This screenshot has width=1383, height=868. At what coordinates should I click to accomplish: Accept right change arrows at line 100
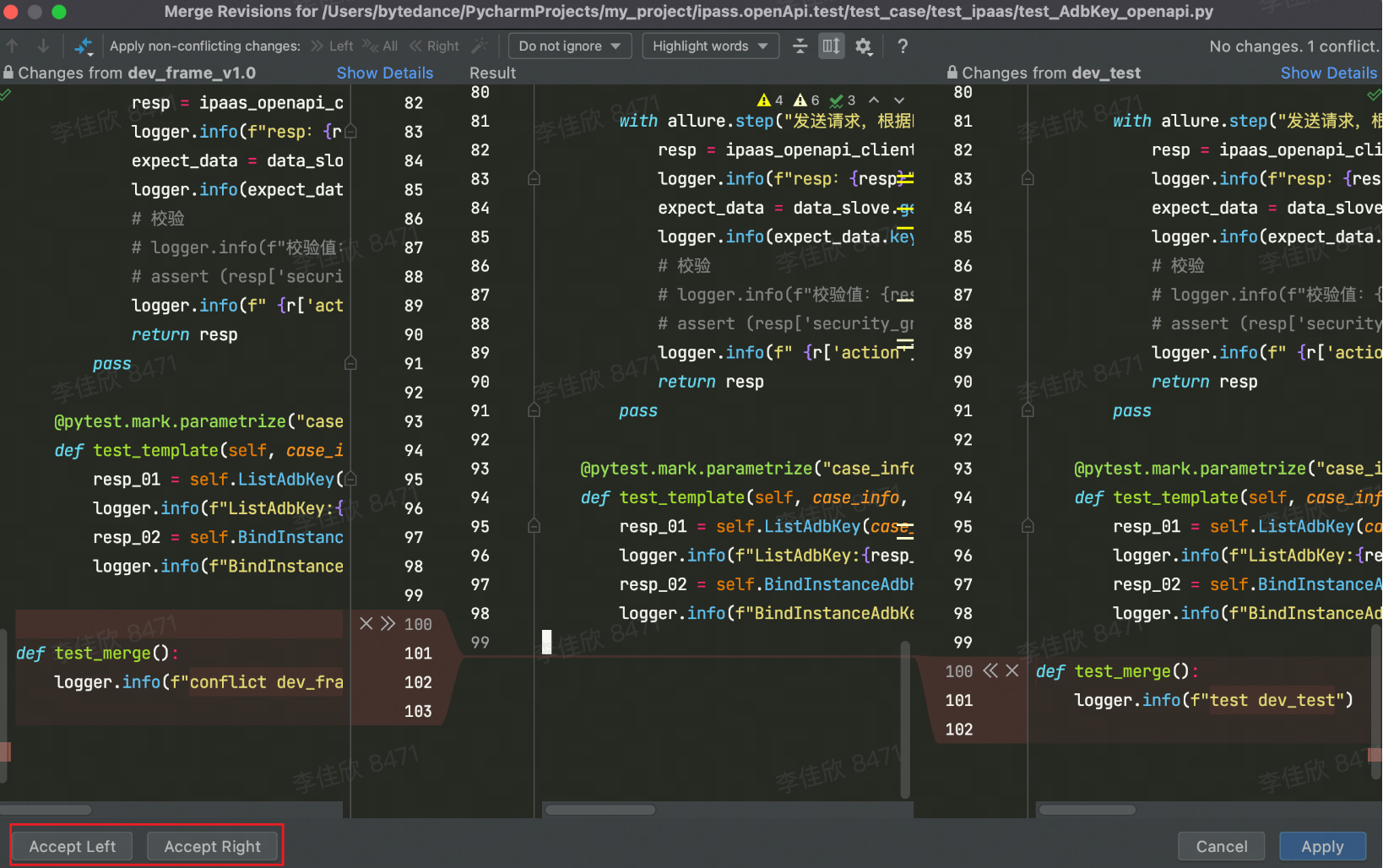point(990,670)
